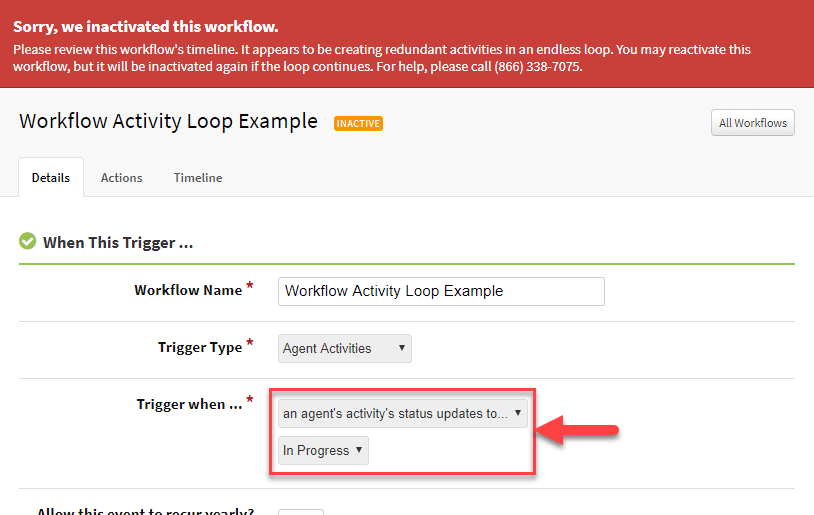
Task: Select the Details tab
Action: [x=51, y=178]
